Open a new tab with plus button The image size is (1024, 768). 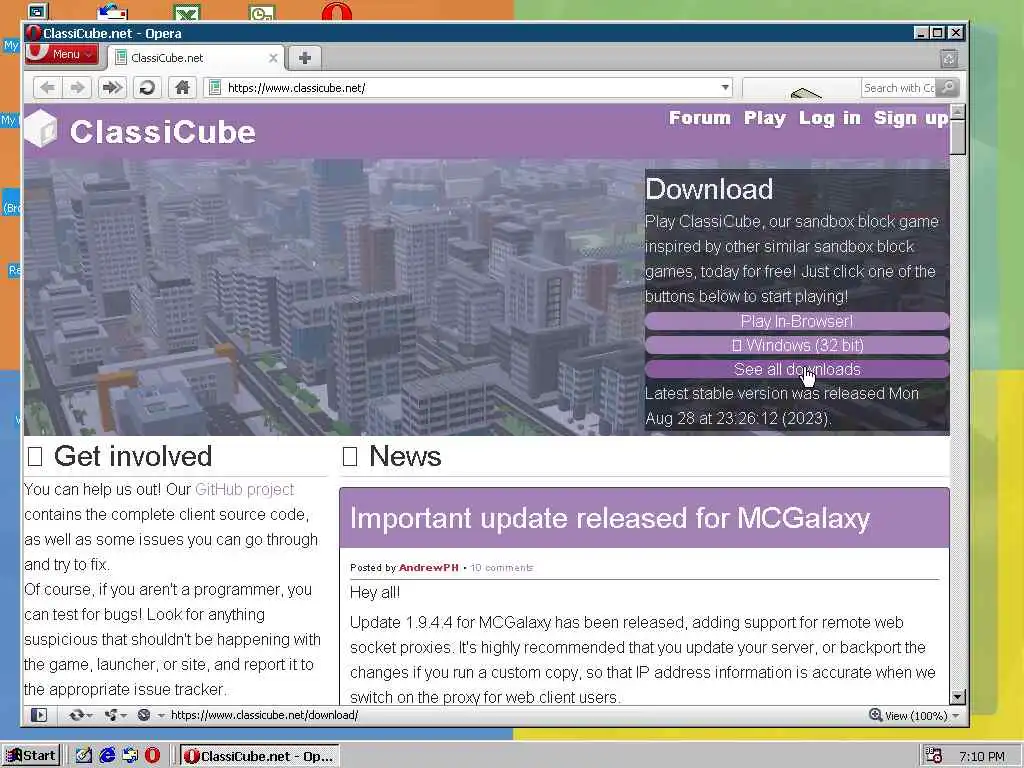(304, 57)
